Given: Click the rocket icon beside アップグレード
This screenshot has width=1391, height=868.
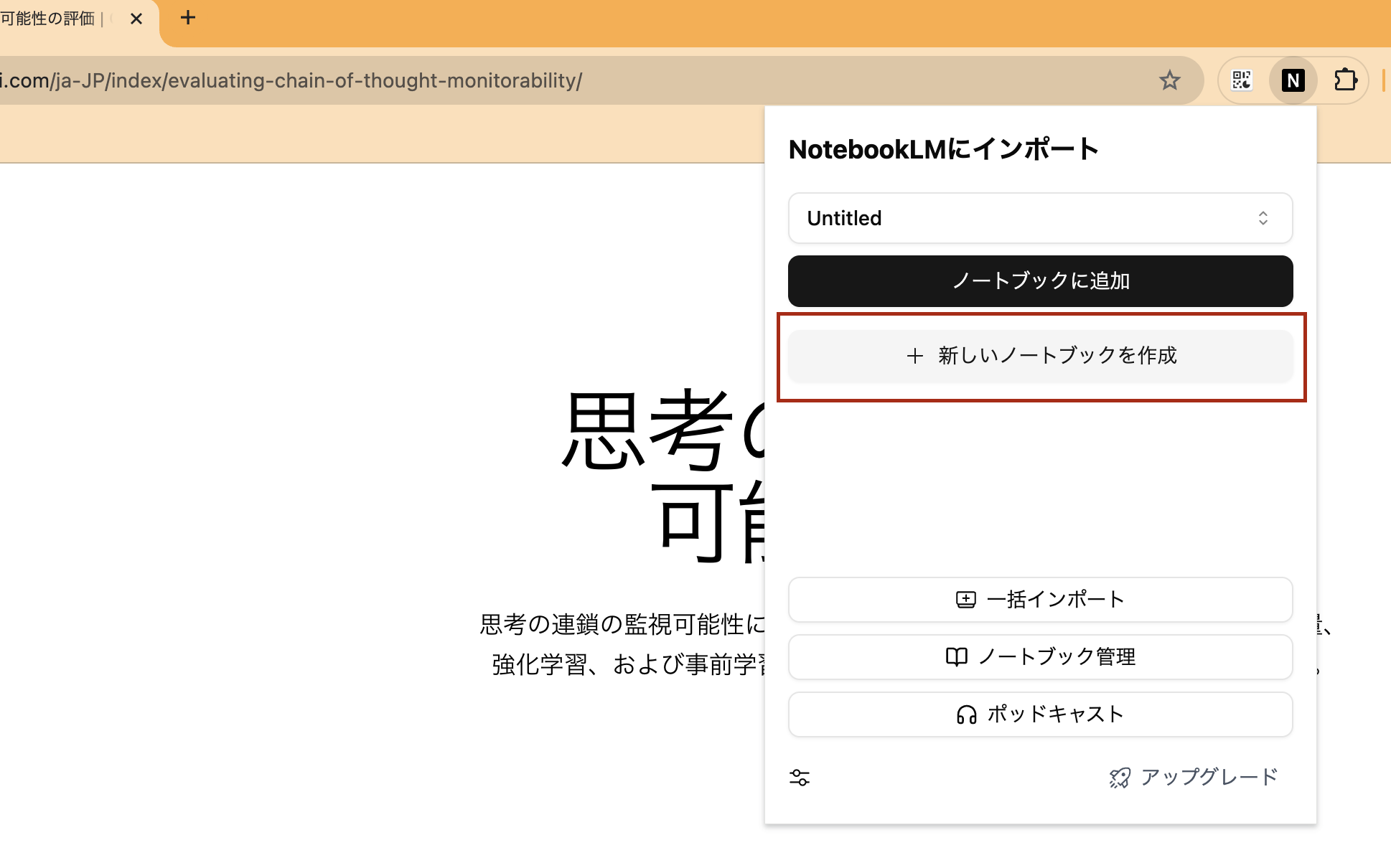Looking at the screenshot, I should coord(1119,778).
